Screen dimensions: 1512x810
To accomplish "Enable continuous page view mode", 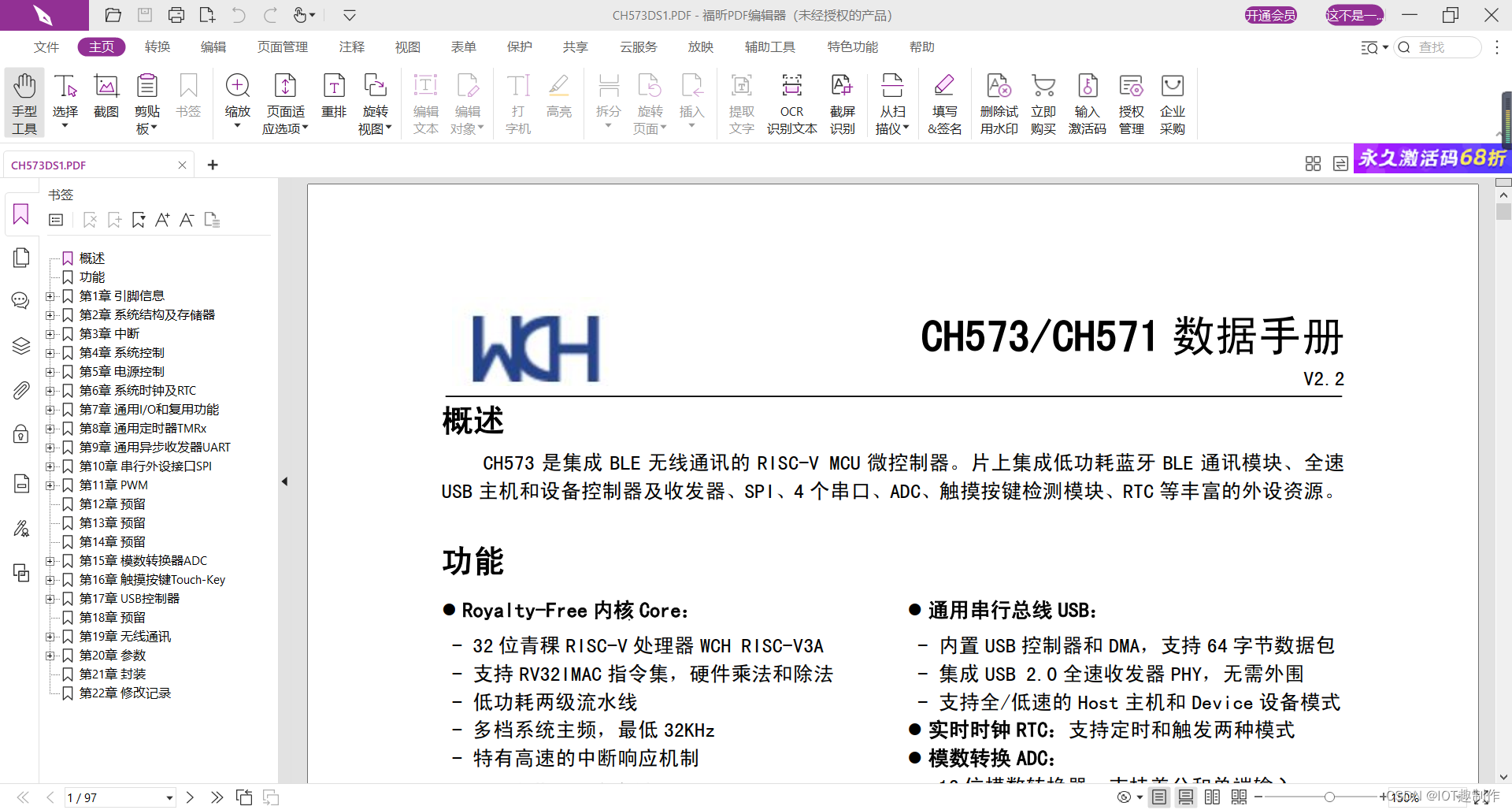I will click(1186, 797).
